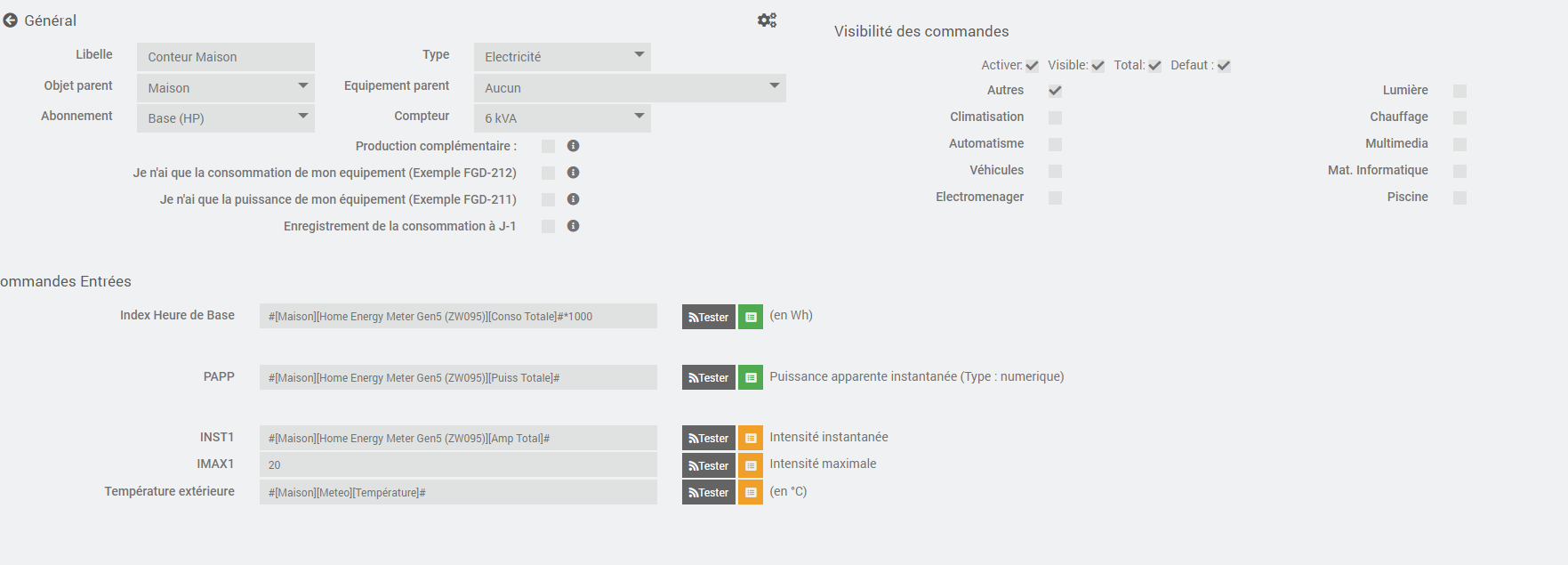Expand the Equipement parent dropdown
The width and height of the screenshot is (1568, 565).
[630, 88]
